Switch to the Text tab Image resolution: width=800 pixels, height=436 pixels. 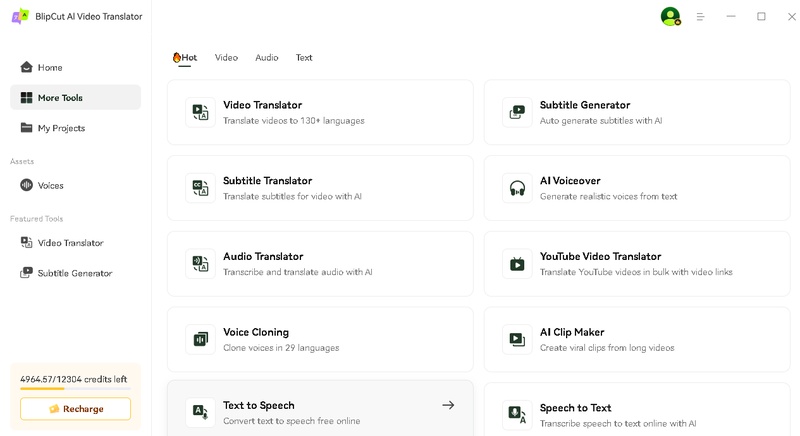pos(304,58)
